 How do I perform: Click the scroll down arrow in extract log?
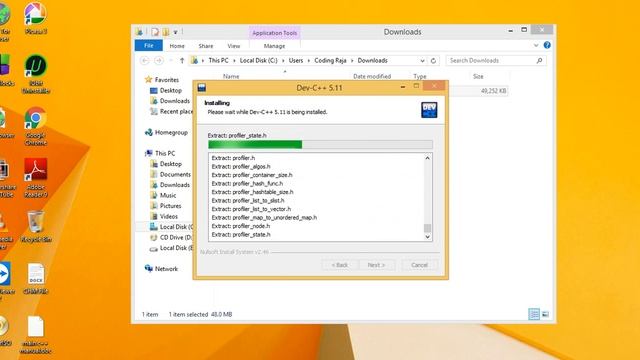[x=427, y=237]
